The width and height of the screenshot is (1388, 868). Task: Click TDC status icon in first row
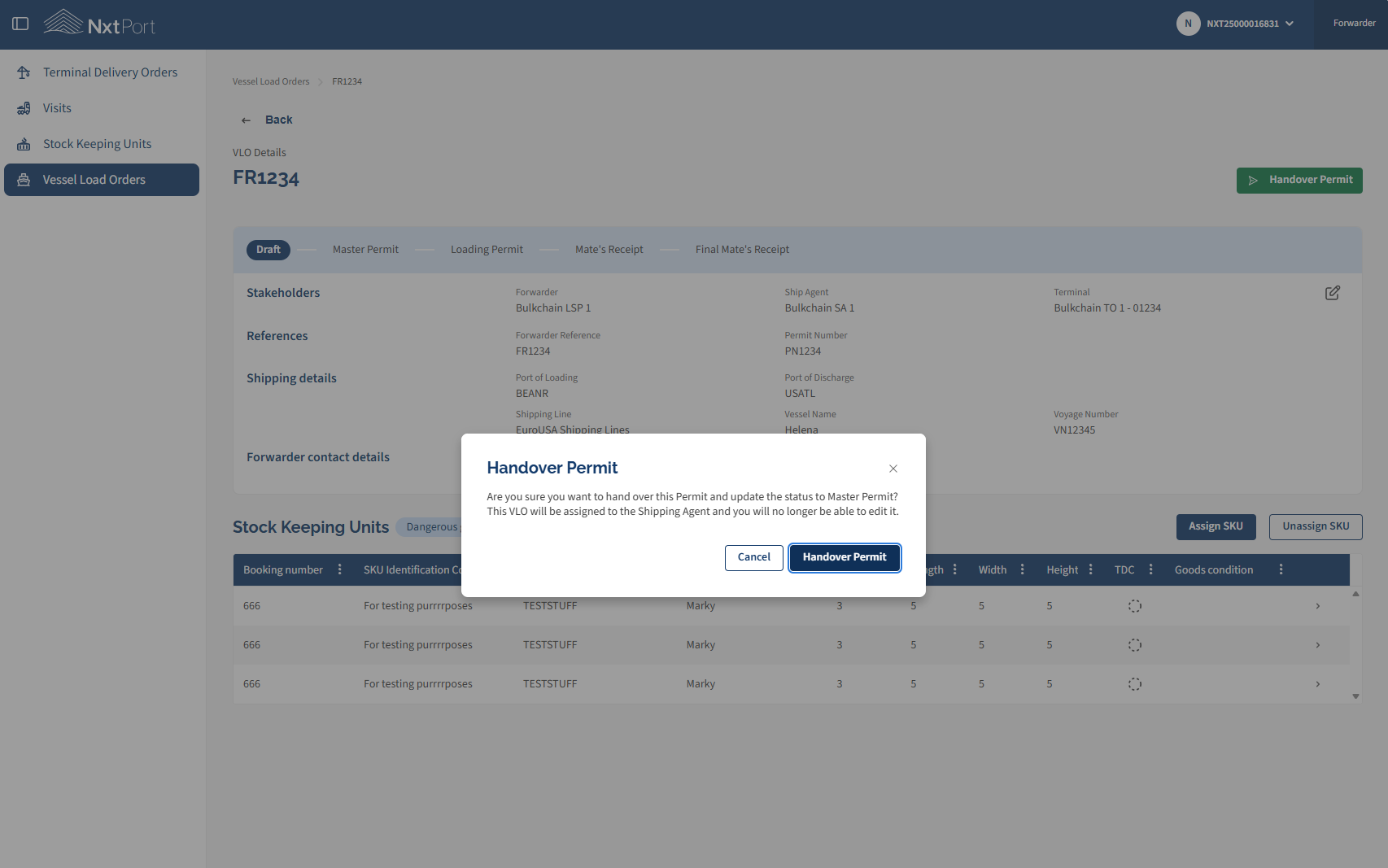coord(1135,606)
